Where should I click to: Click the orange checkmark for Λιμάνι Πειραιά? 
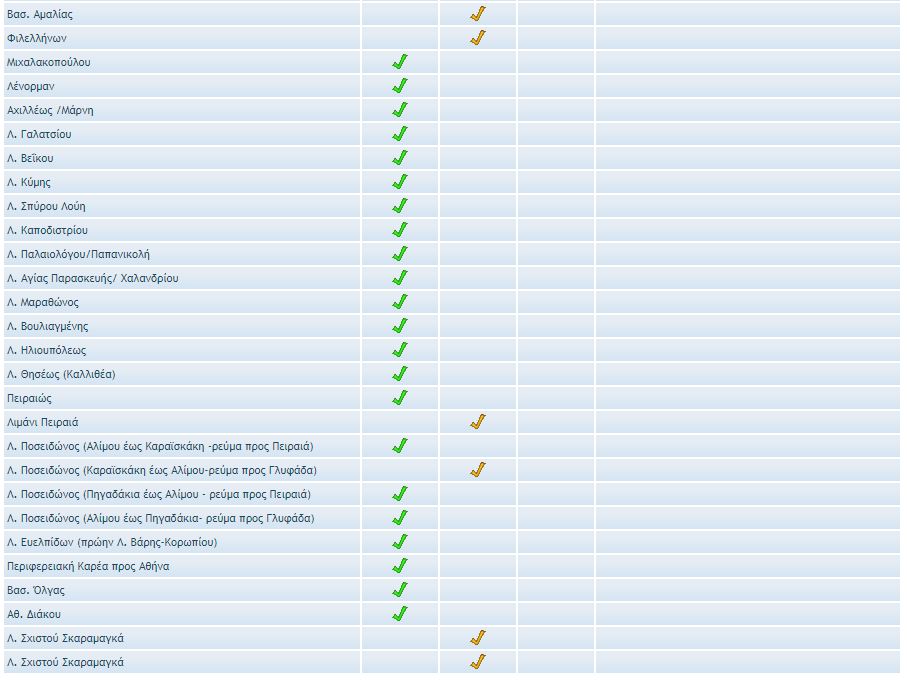tap(477, 422)
